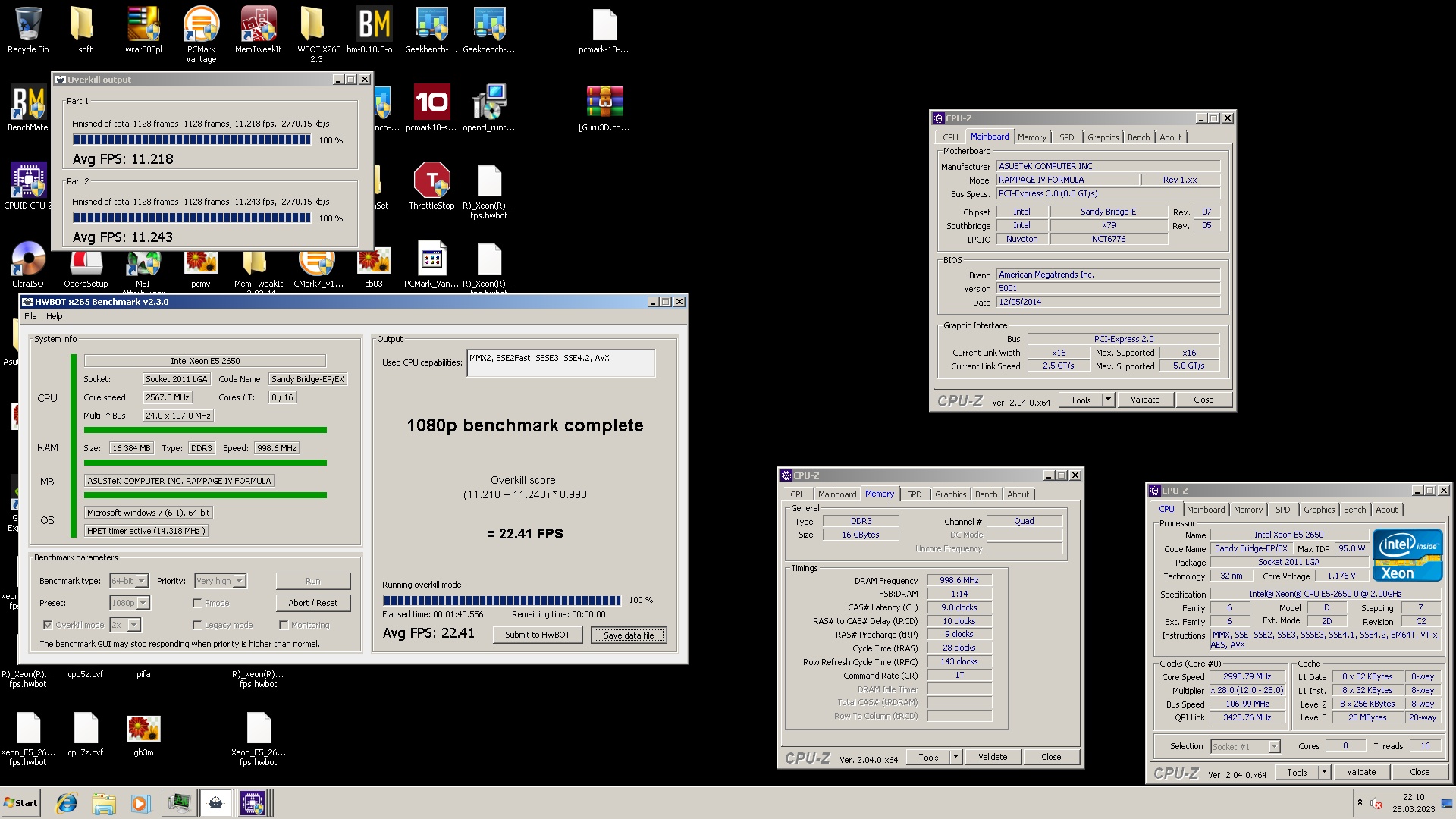Open the Guru3D.com archive icon
This screenshot has height=819, width=1456.
tap(604, 108)
